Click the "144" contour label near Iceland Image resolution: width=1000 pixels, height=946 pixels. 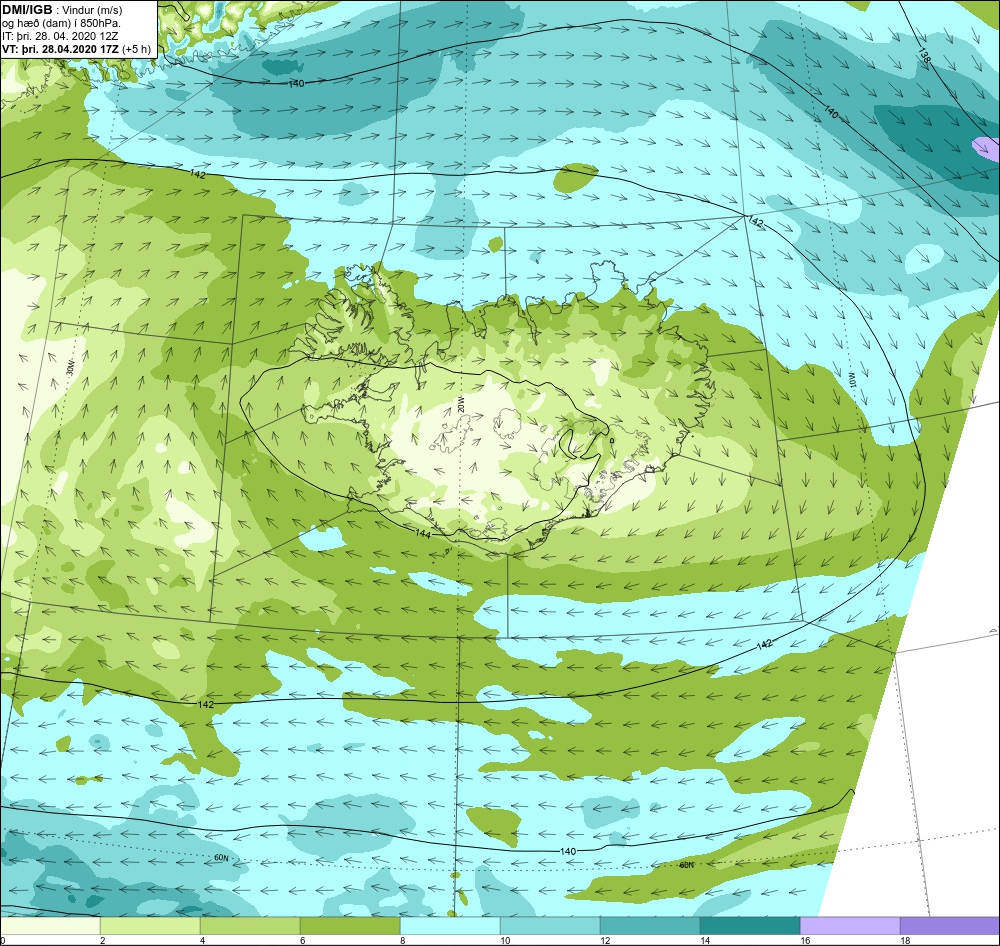point(423,533)
